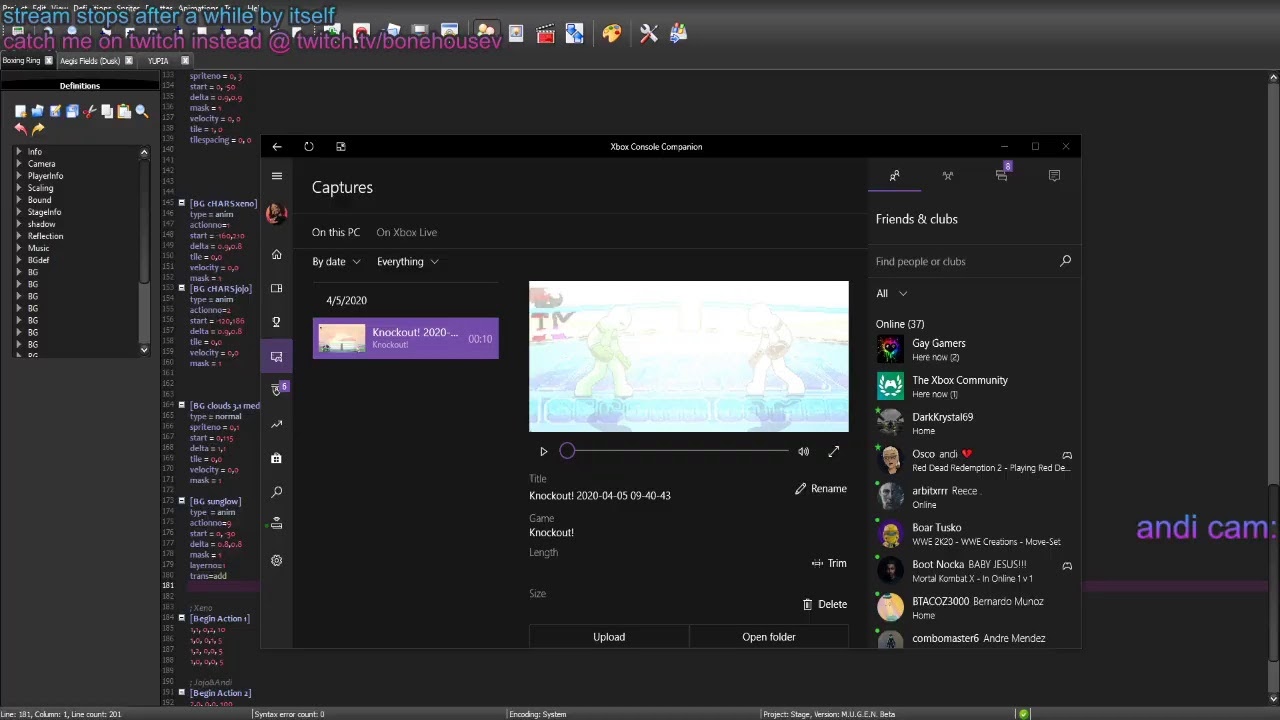The width and height of the screenshot is (1280, 720).
Task: Open the Captures sidebar icon
Action: (x=277, y=356)
